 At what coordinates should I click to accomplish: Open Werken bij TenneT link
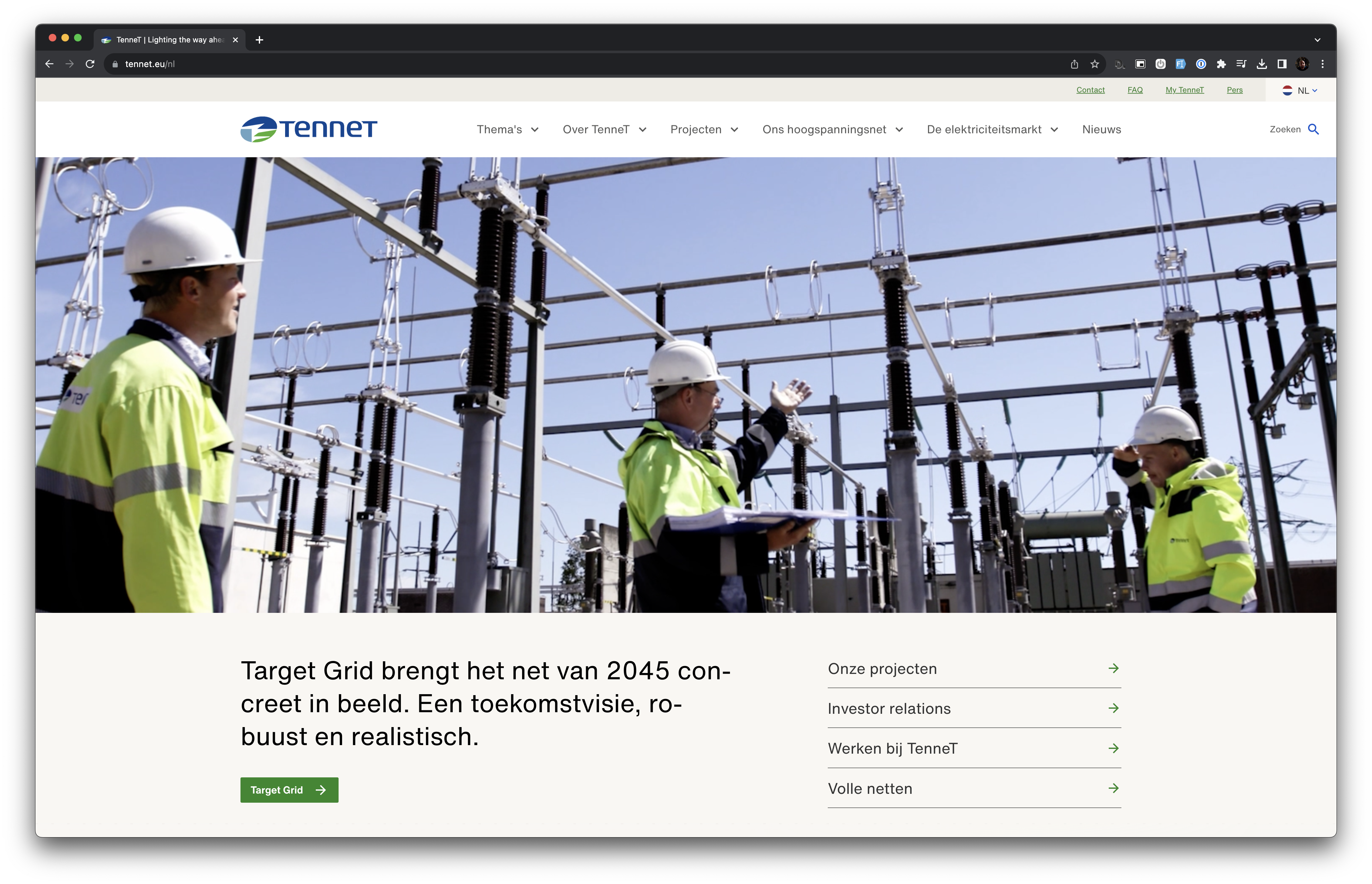coord(974,749)
